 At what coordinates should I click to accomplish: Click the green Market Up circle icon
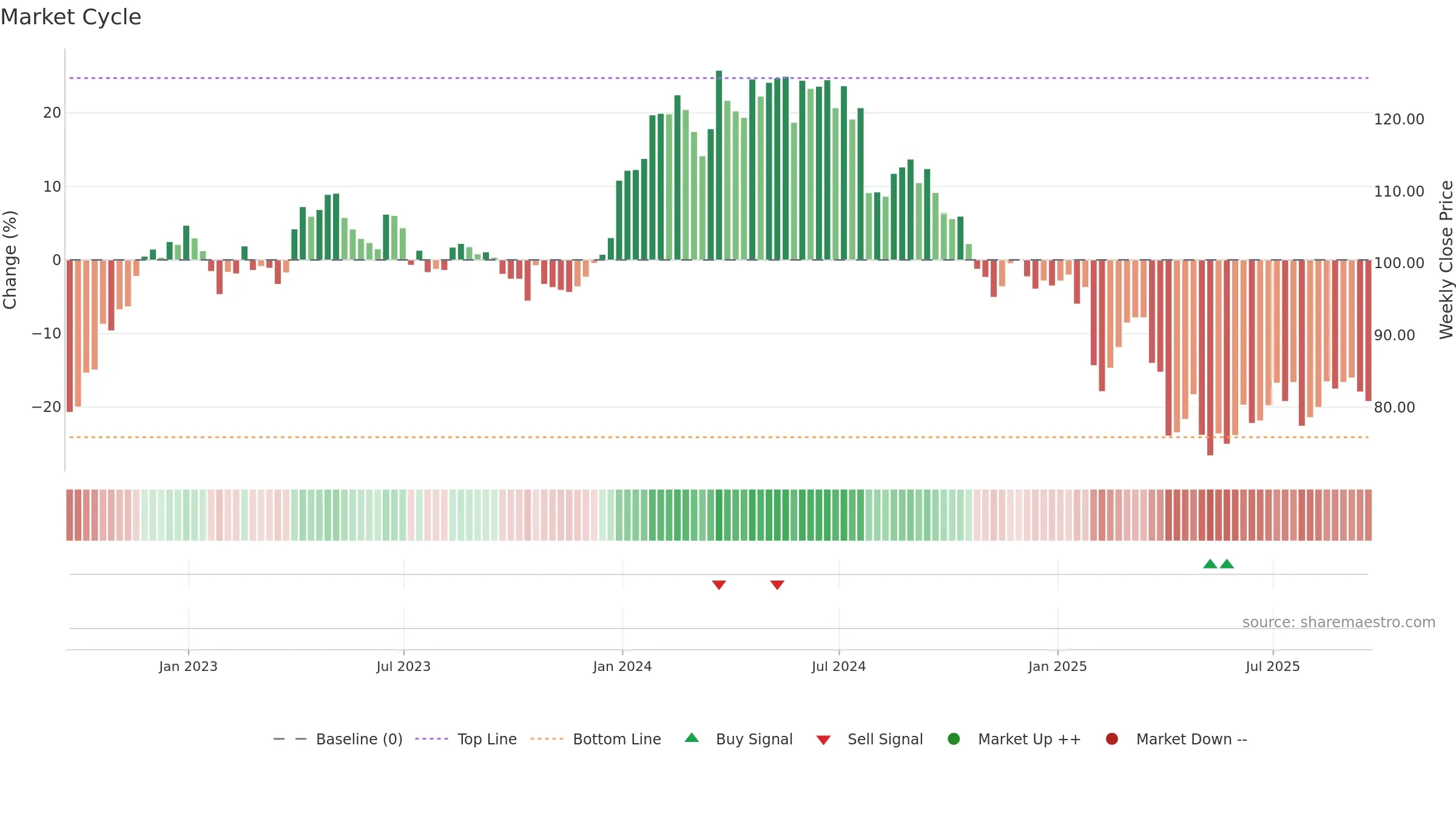(954, 739)
